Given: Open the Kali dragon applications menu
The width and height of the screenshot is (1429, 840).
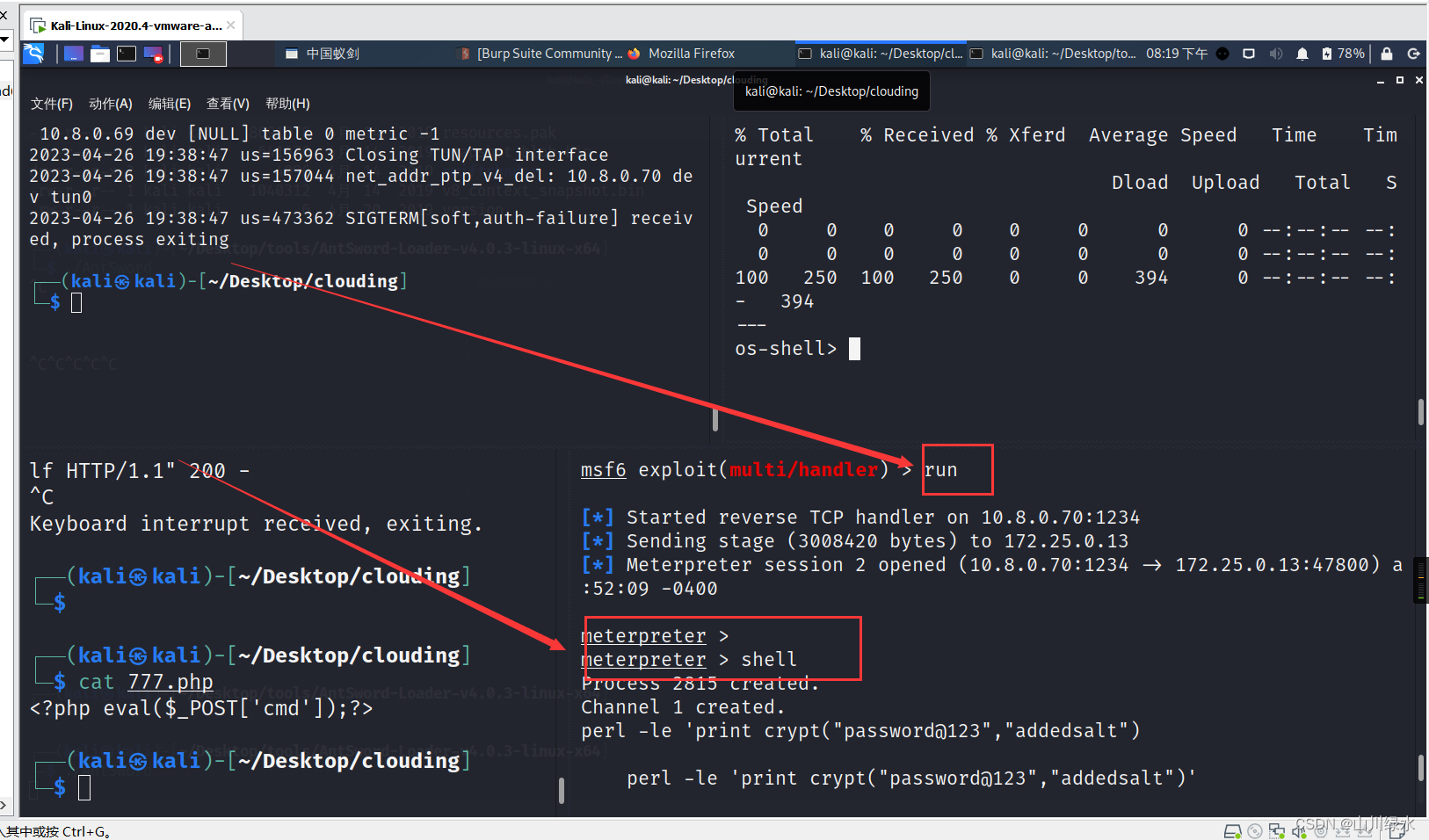Looking at the screenshot, I should [x=33, y=54].
